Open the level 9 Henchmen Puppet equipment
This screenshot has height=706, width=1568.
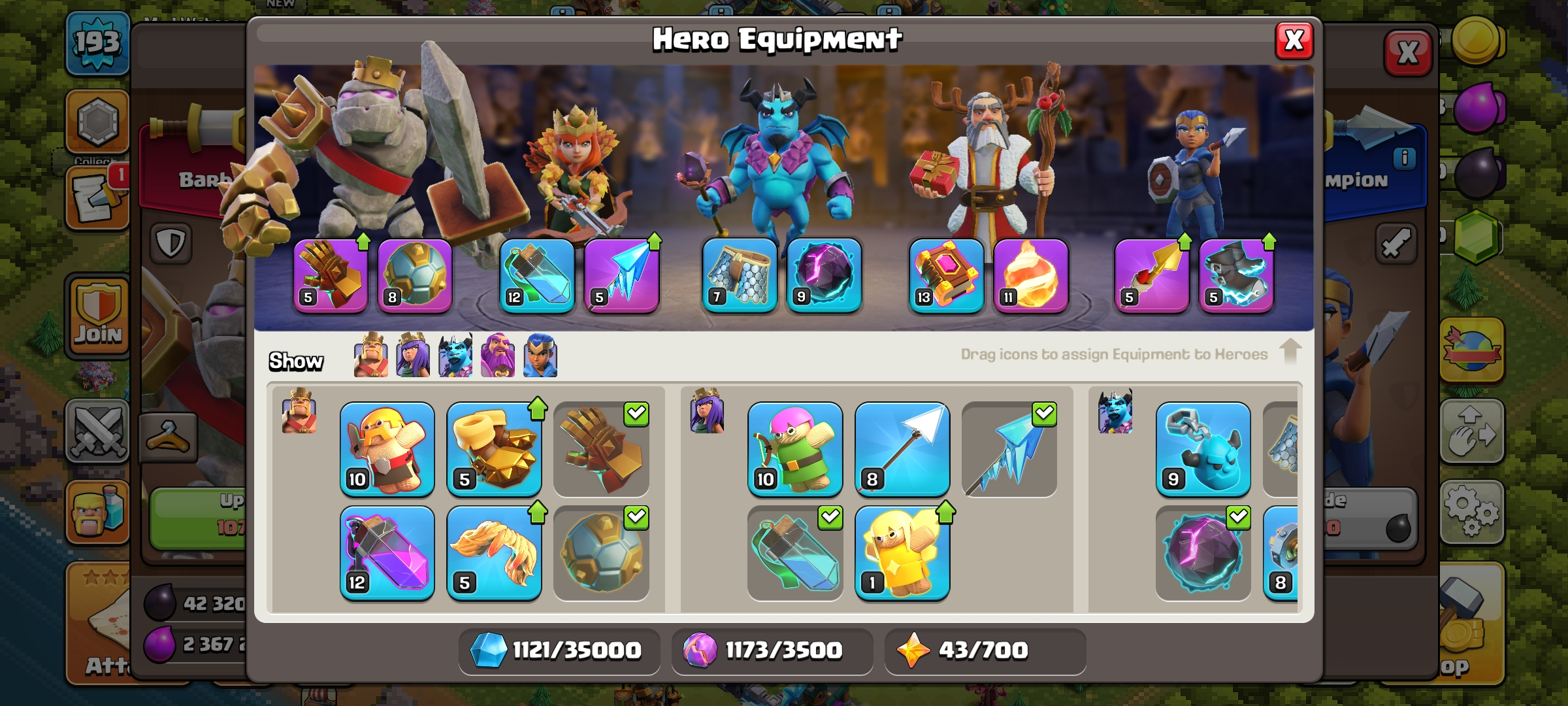click(x=1203, y=449)
